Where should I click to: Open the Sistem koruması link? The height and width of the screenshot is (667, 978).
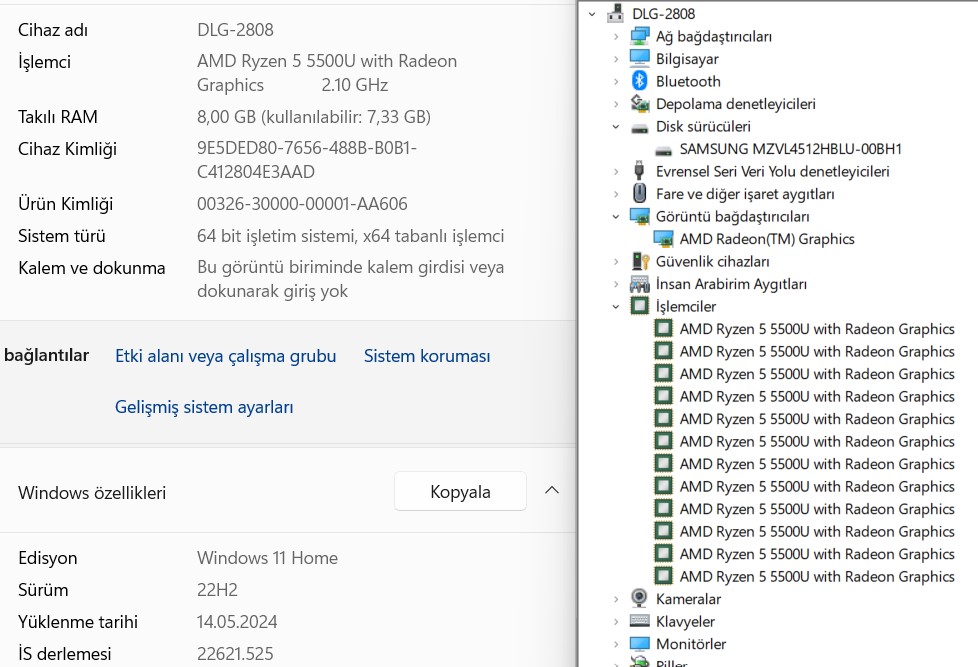[x=427, y=356]
